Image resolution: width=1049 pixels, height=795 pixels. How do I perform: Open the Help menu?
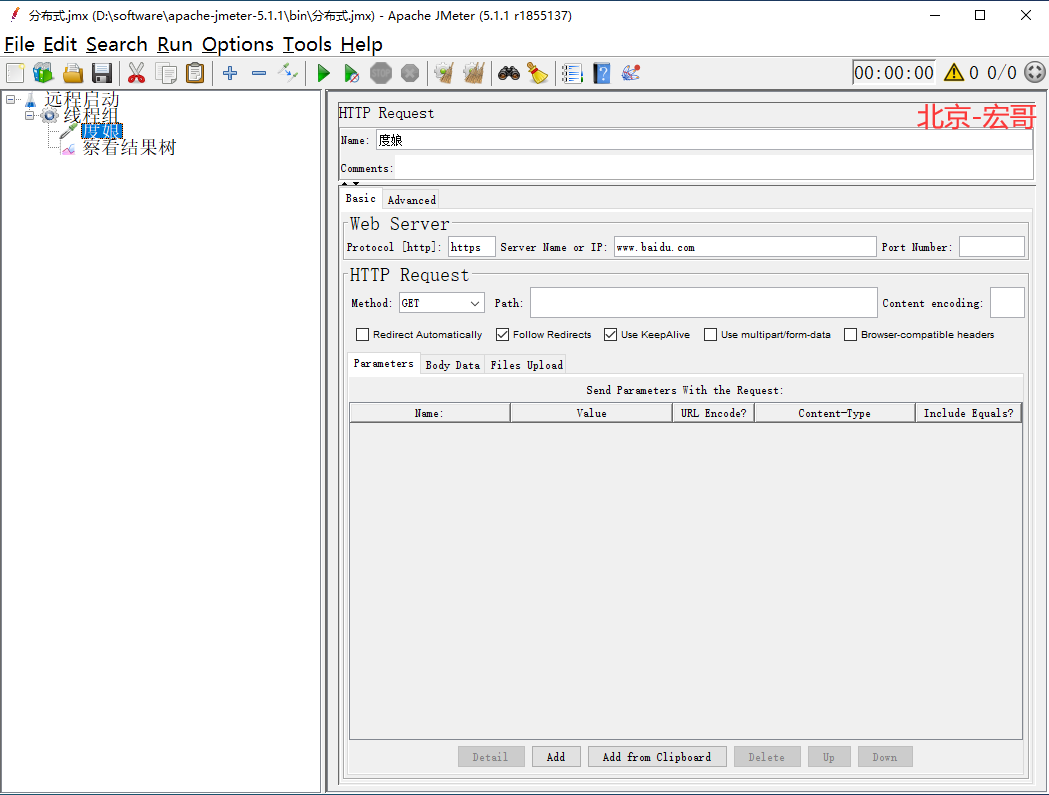[361, 45]
